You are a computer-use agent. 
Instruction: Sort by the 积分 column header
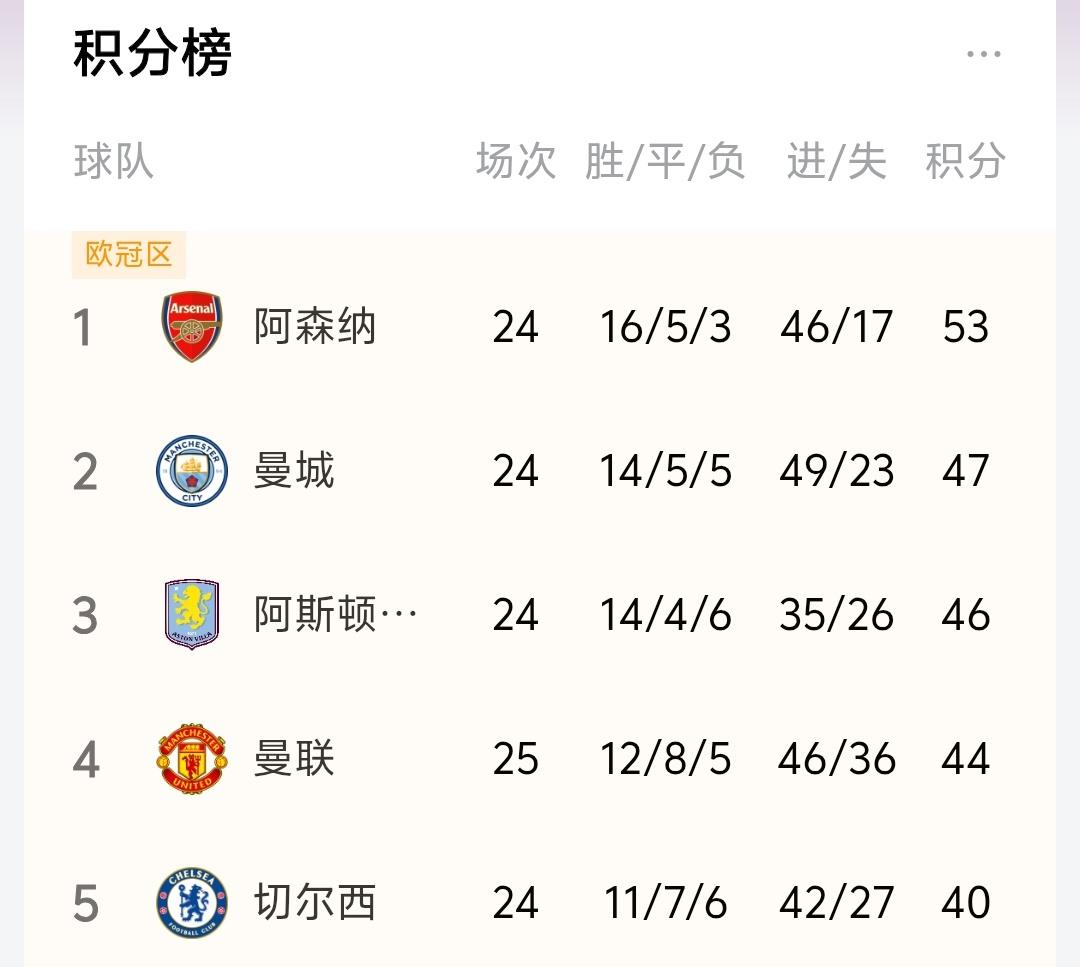[965, 162]
